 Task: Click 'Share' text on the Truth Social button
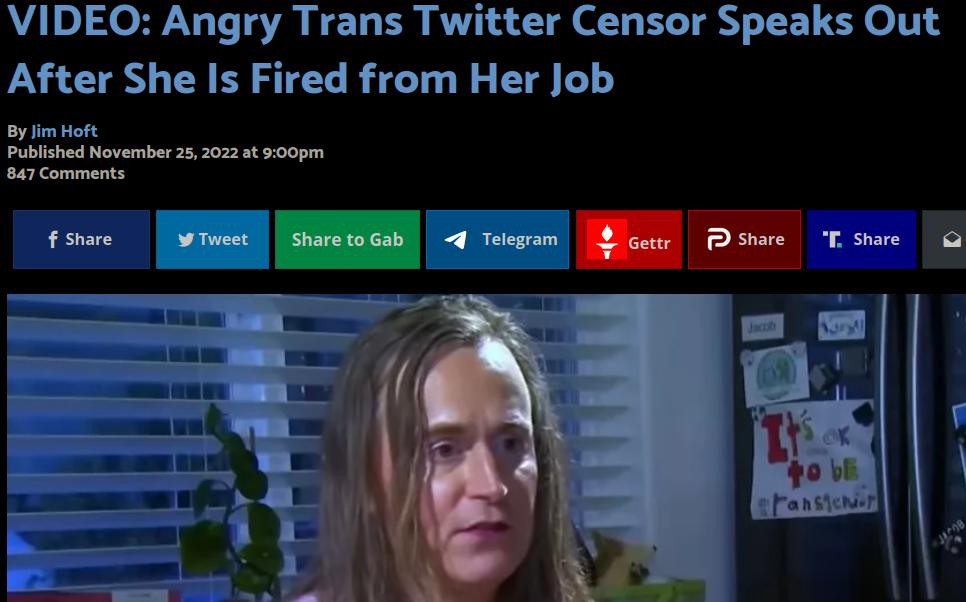(876, 239)
